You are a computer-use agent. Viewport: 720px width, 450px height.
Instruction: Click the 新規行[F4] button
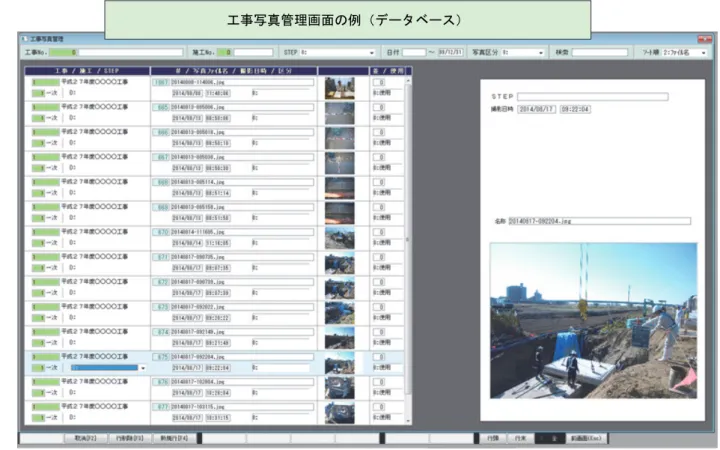point(174,439)
